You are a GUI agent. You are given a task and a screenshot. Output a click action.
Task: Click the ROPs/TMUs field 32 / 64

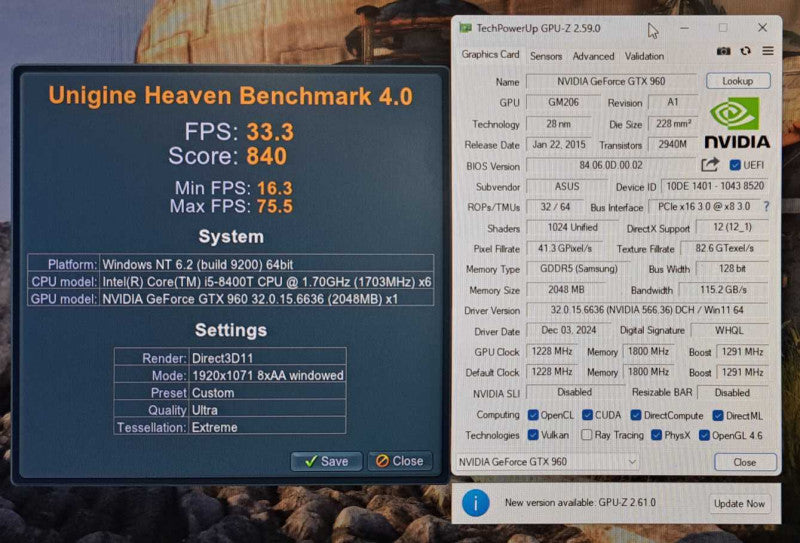[x=555, y=207]
